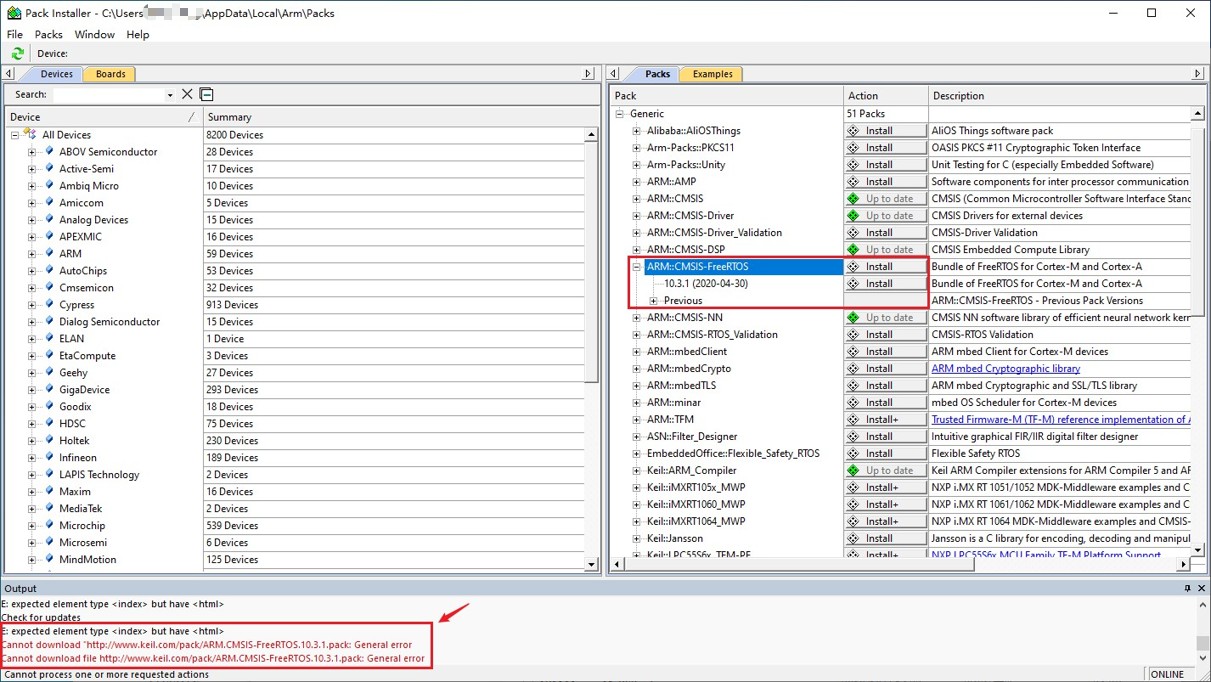Click the Output panel vertical scrollbar
The width and height of the screenshot is (1211, 682).
tap(1203, 630)
